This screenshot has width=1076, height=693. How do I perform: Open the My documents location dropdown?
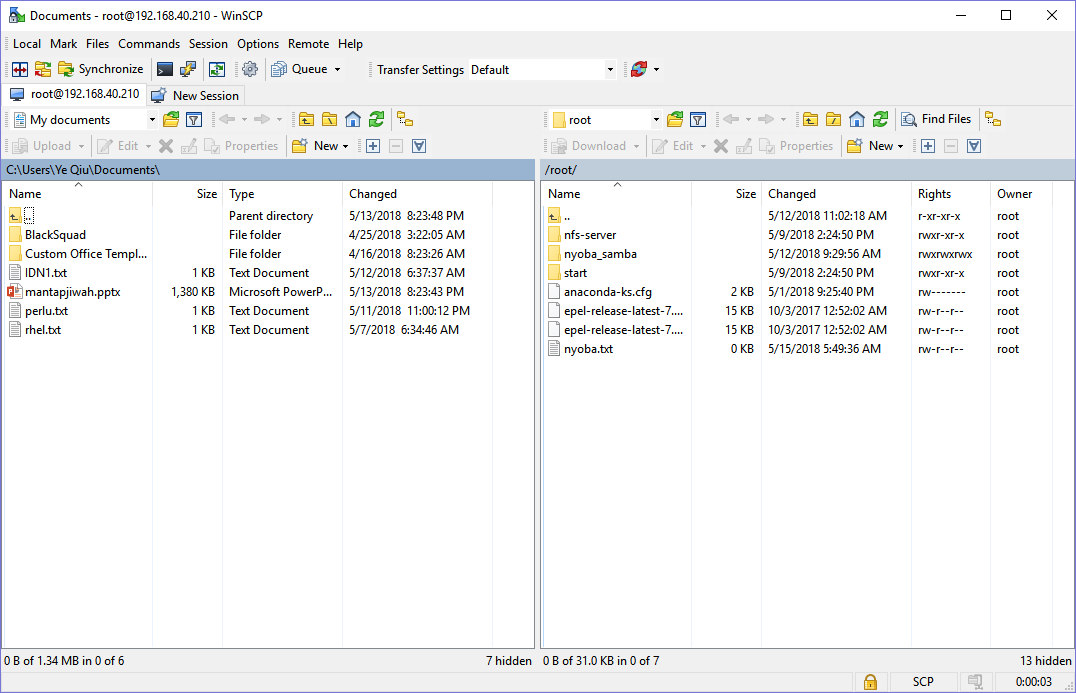tap(152, 119)
